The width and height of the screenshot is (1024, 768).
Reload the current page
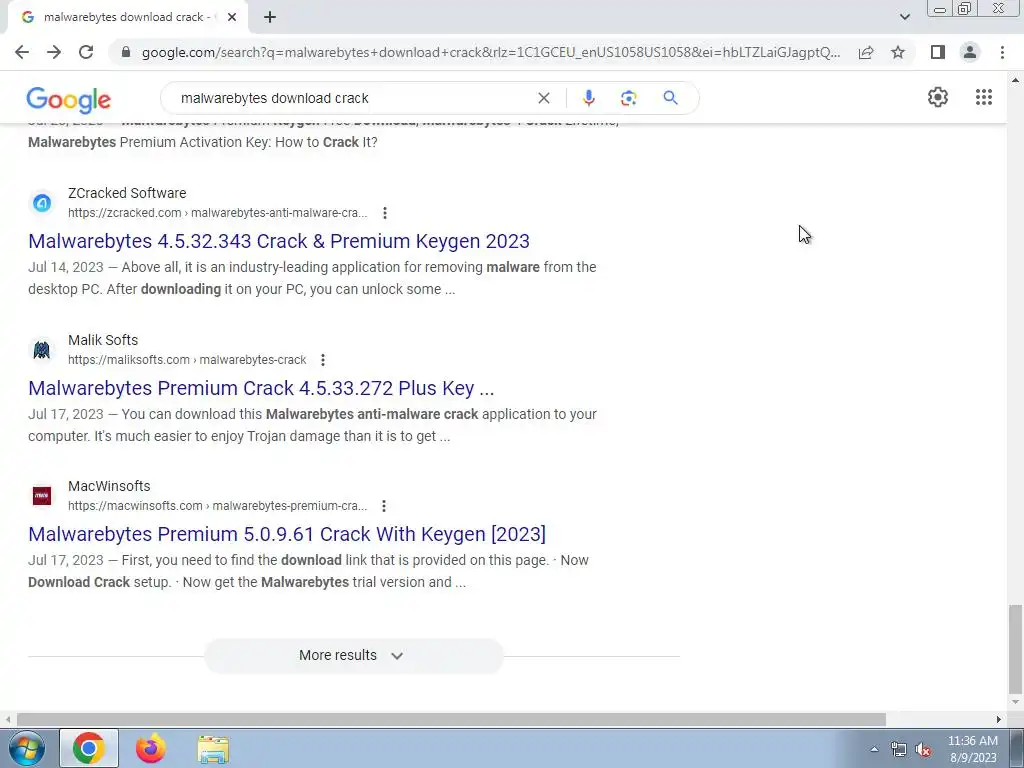tap(86, 52)
